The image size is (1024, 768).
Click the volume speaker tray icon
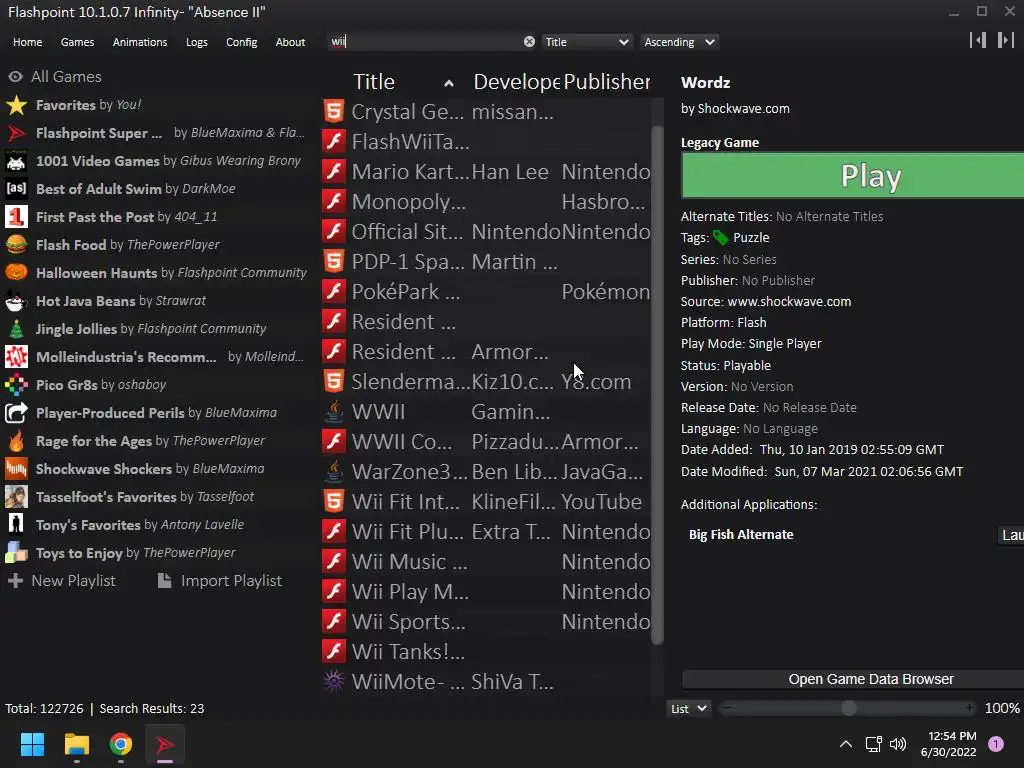point(899,744)
